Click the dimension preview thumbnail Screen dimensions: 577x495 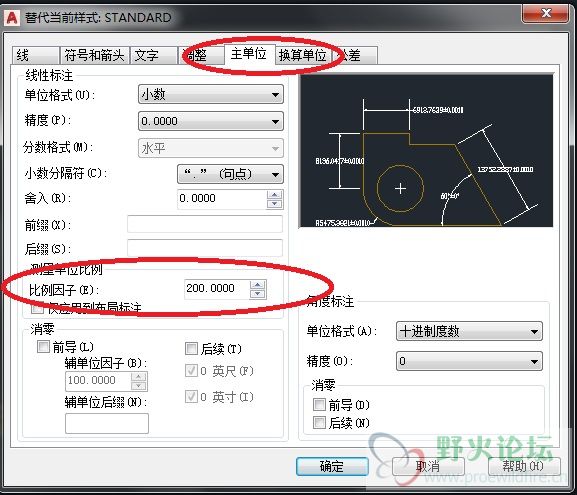point(426,151)
